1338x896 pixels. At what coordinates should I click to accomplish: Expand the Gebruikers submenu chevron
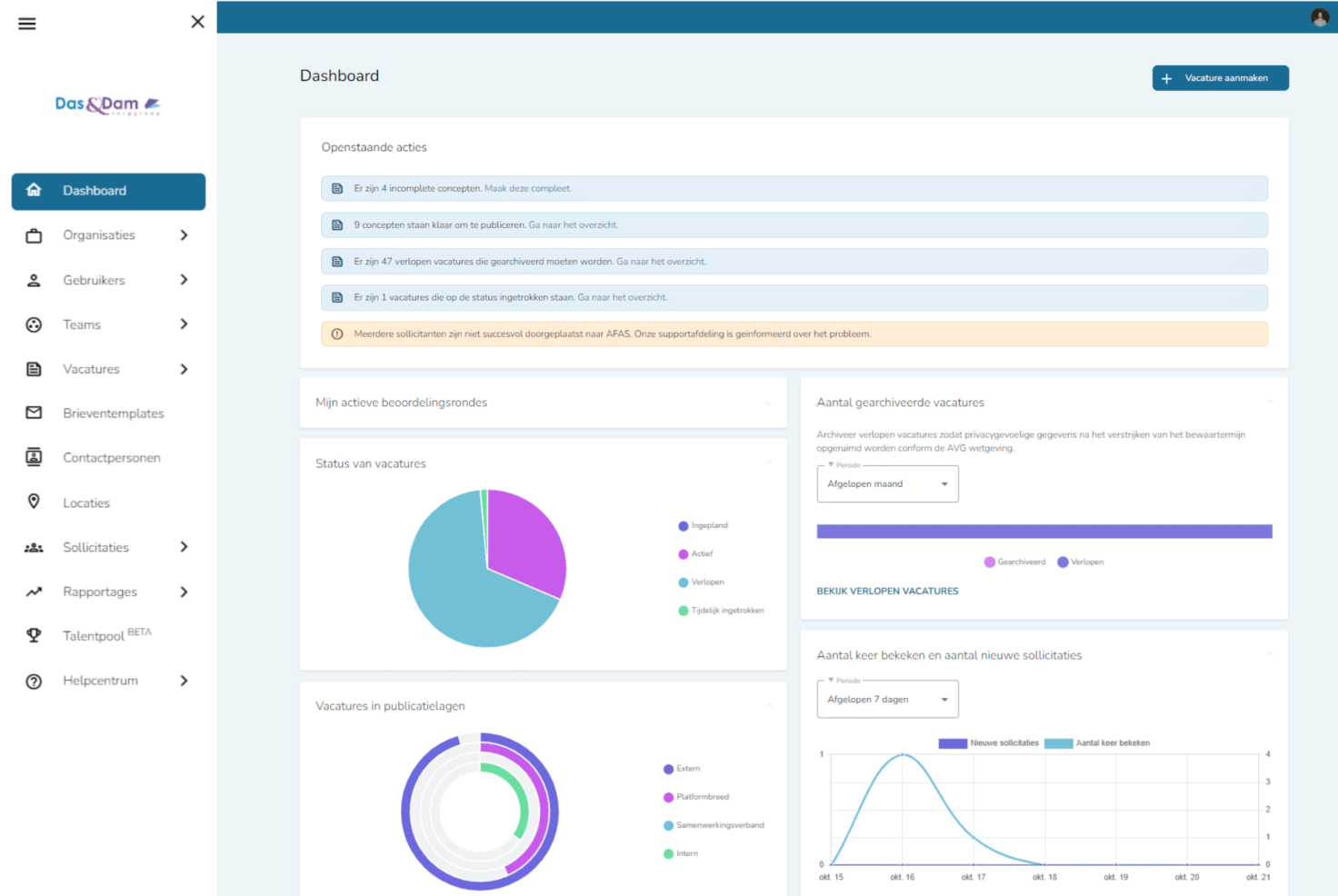184,280
